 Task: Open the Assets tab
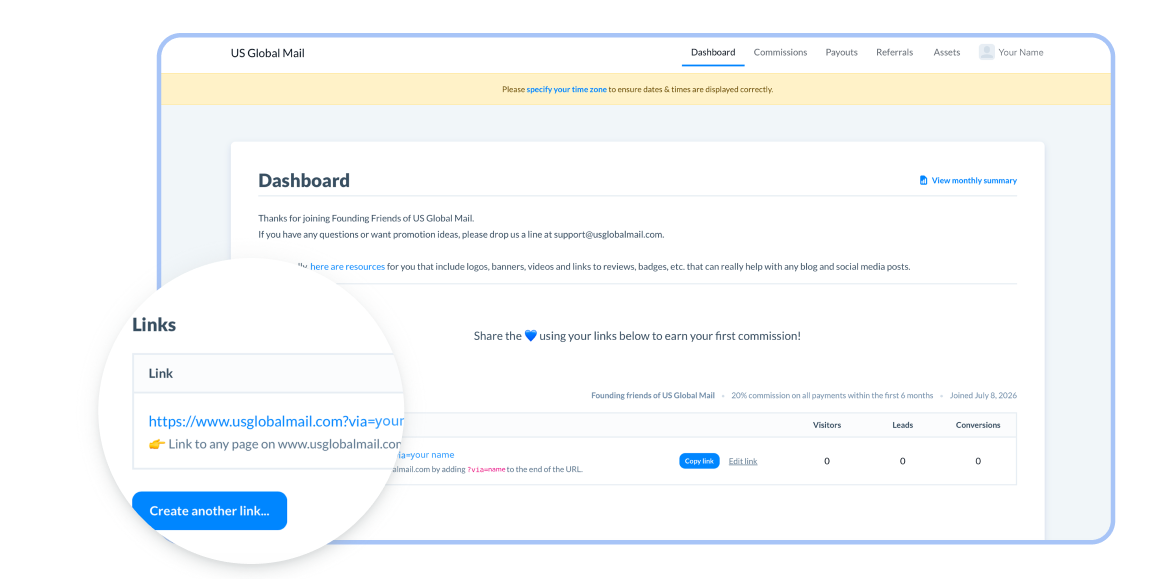pyautogui.click(x=946, y=52)
